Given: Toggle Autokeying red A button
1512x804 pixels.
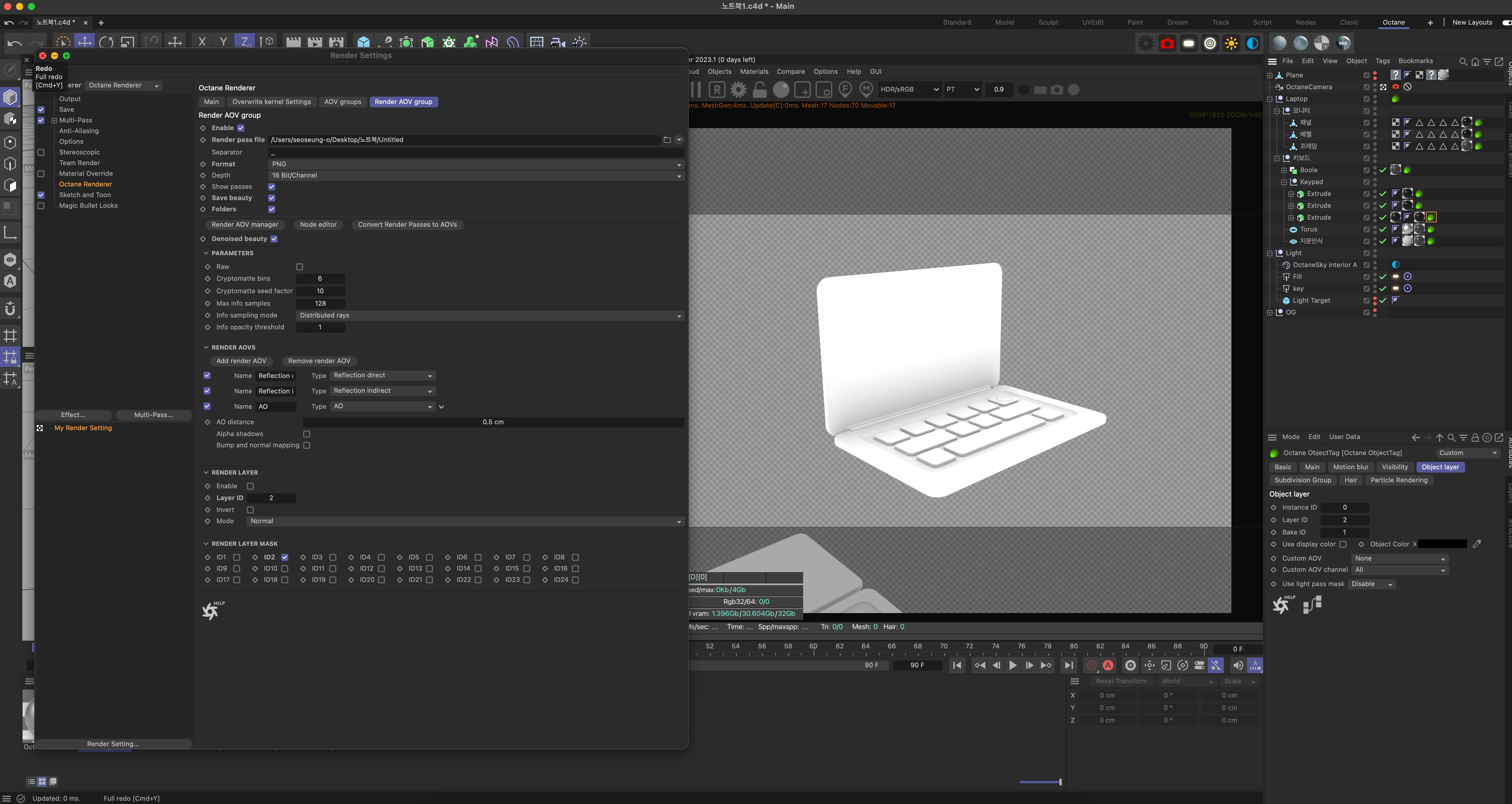Looking at the screenshot, I should [x=1108, y=666].
